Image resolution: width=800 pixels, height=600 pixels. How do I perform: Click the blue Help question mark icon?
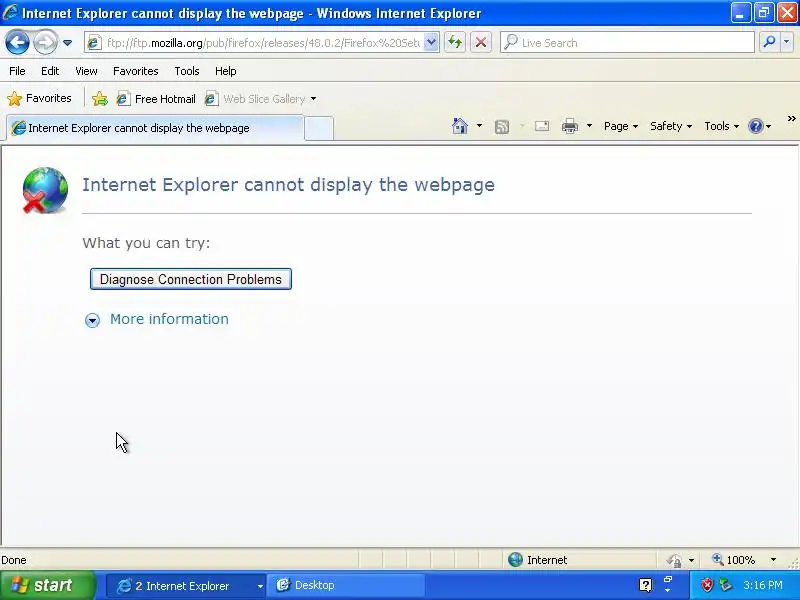coord(756,126)
